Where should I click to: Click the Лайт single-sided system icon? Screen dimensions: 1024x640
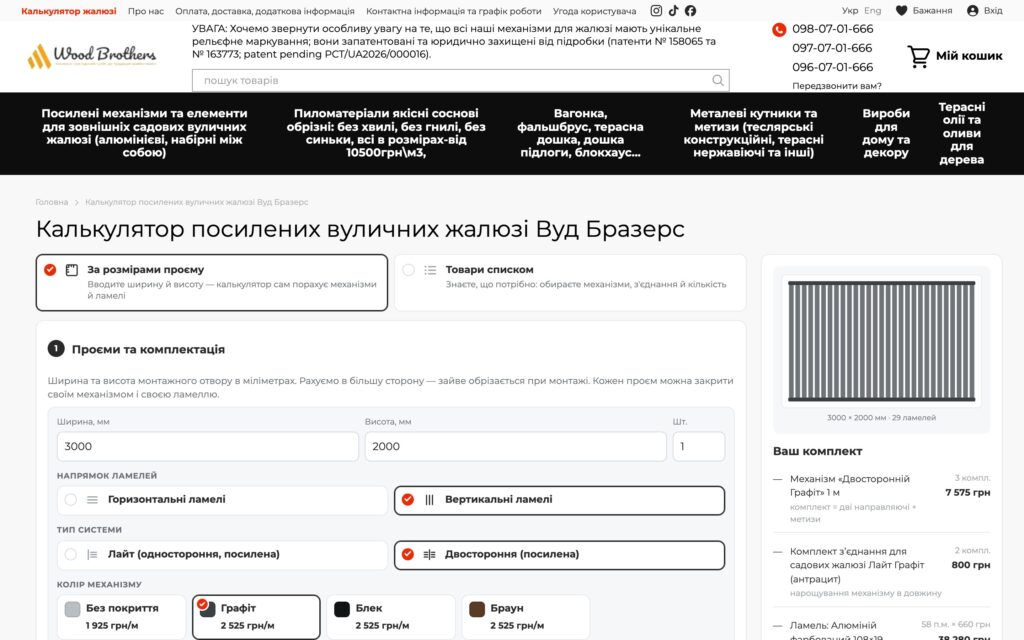coord(92,554)
